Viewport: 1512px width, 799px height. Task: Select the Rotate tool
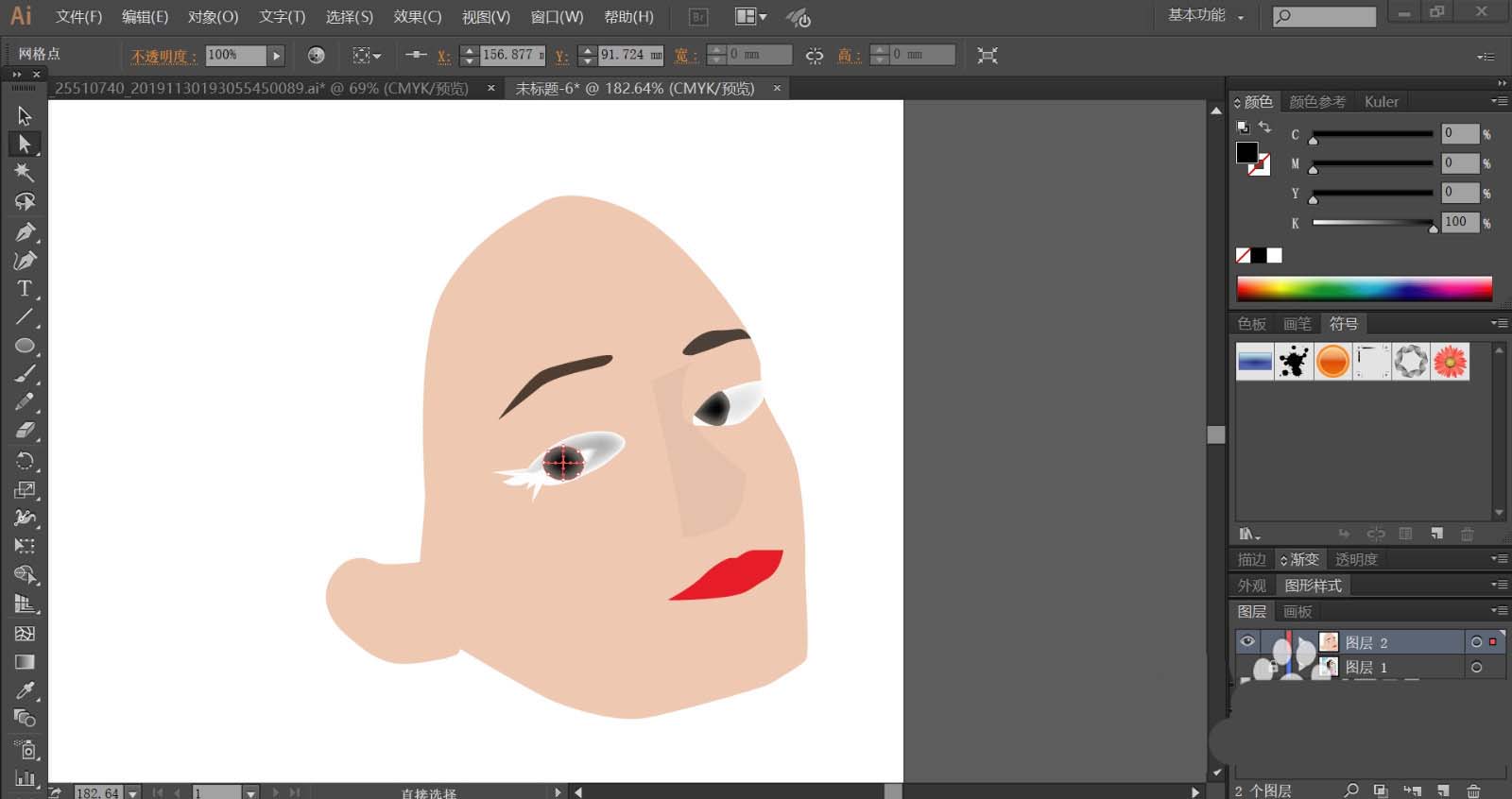(x=25, y=461)
